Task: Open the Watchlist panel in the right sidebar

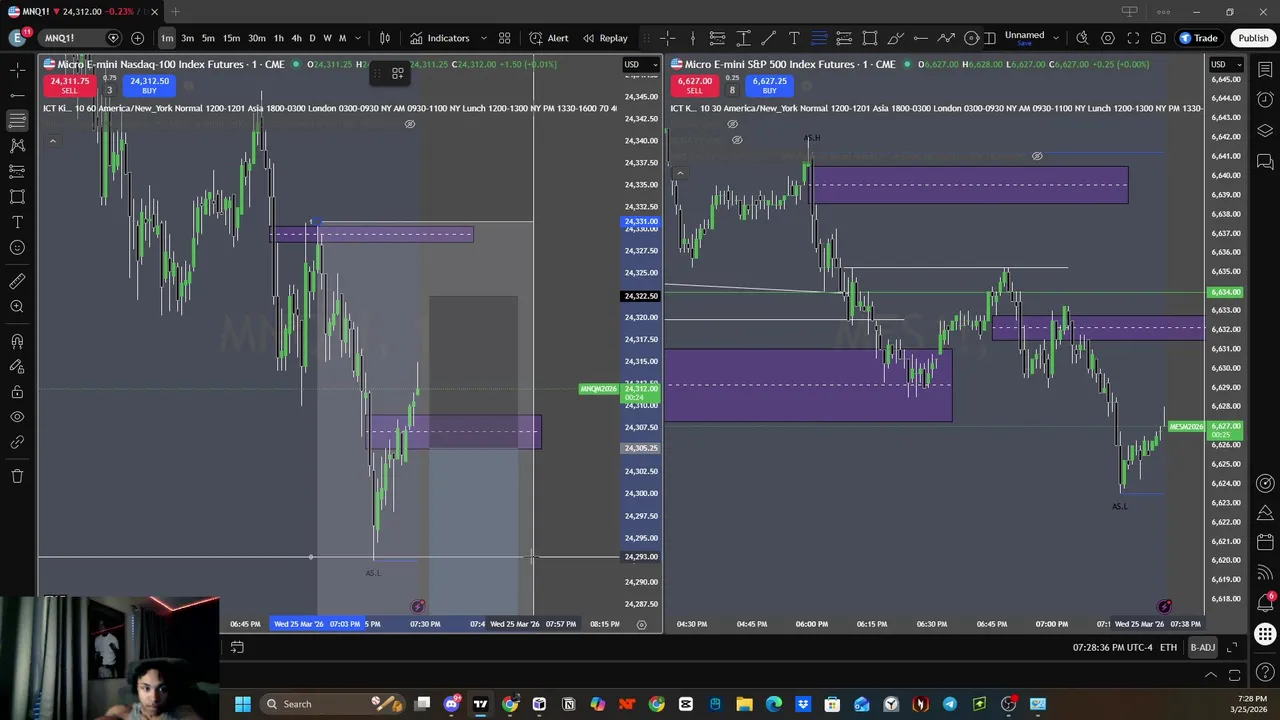Action: click(1265, 71)
